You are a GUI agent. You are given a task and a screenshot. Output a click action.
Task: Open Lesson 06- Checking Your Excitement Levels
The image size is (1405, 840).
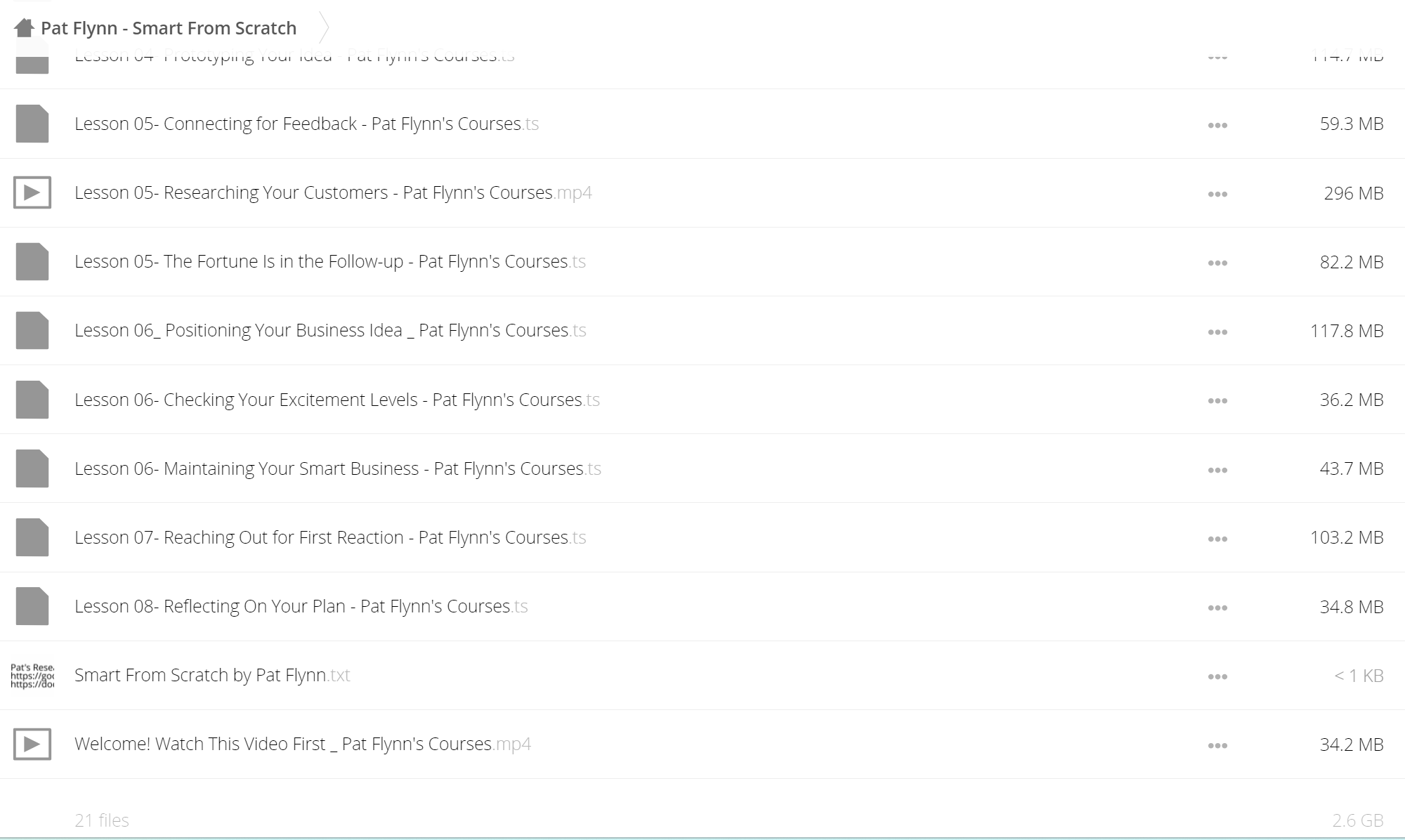click(337, 400)
